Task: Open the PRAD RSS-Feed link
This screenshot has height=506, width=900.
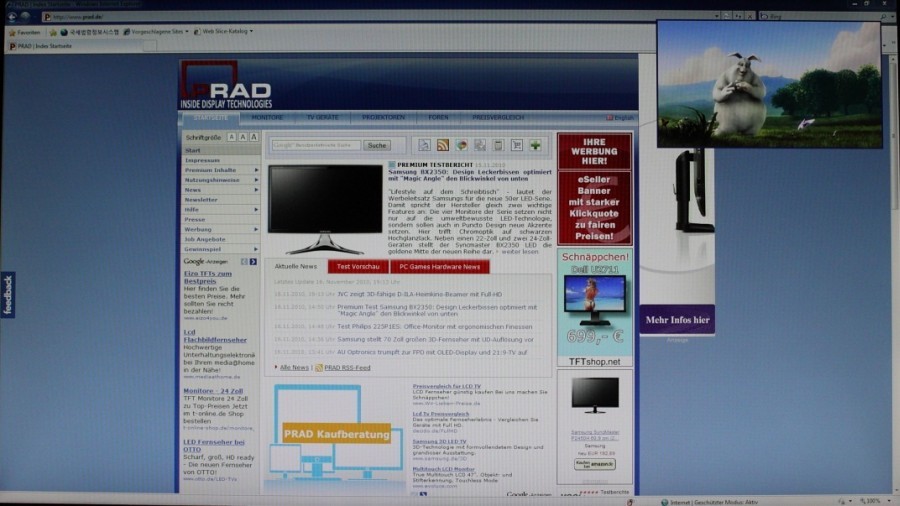Action: 347,367
